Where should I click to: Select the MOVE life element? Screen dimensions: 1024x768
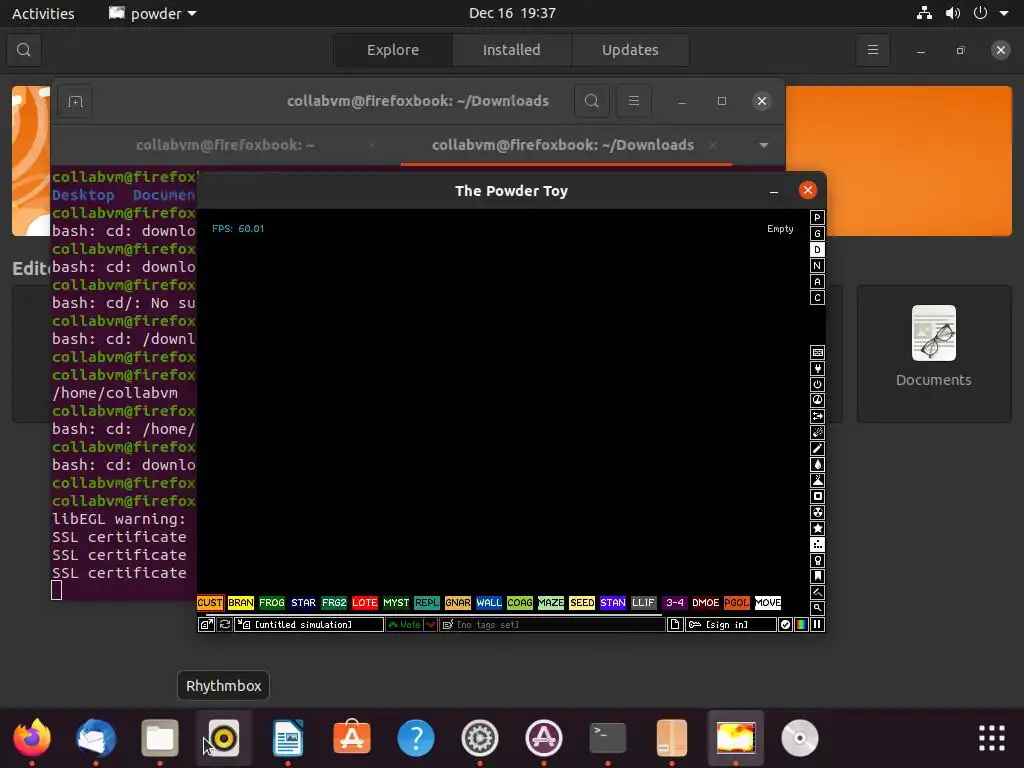(768, 603)
